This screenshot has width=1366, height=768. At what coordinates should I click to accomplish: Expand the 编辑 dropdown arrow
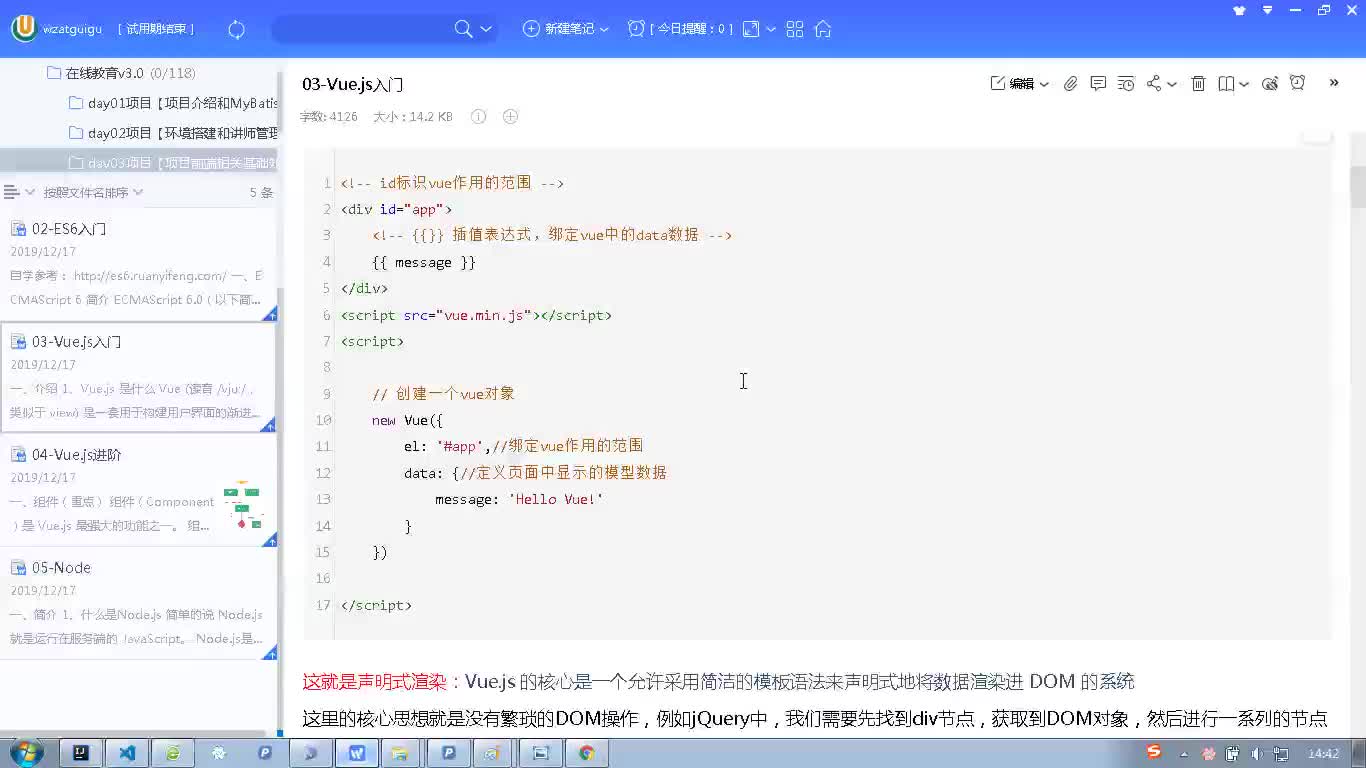pos(1044,85)
